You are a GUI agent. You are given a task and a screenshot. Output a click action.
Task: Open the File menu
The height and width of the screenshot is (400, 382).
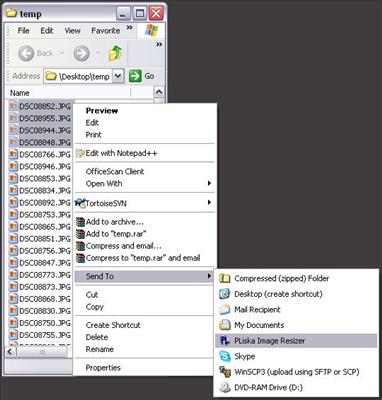[x=23, y=31]
